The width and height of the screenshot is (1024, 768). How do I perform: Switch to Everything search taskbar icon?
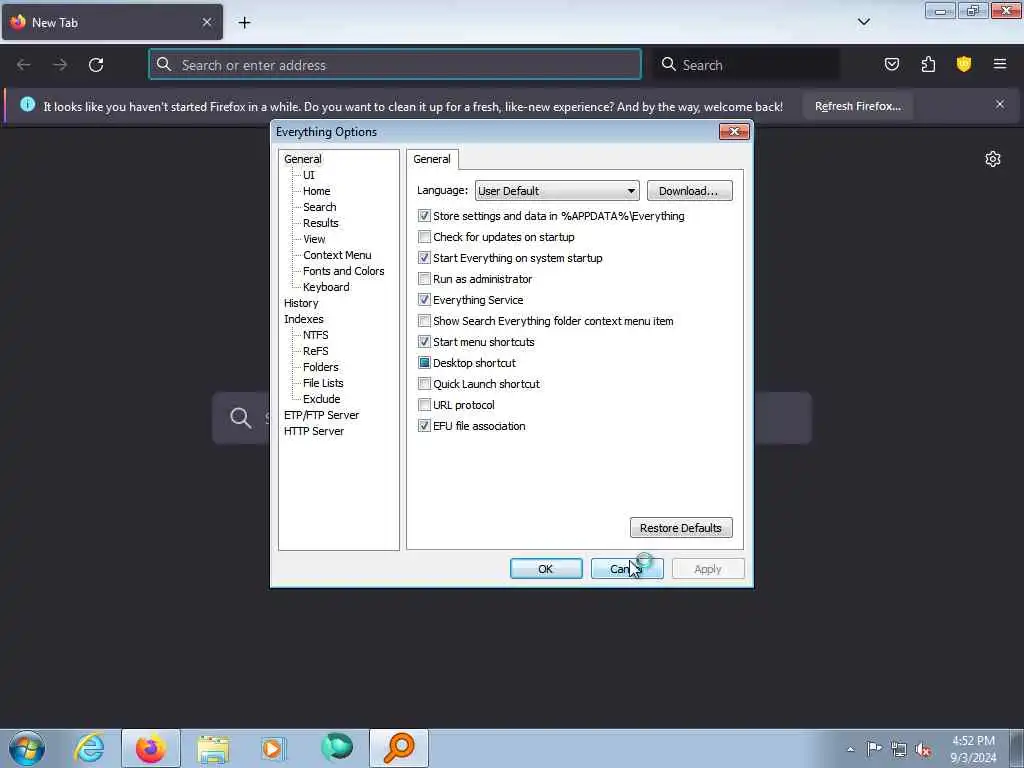(x=399, y=748)
